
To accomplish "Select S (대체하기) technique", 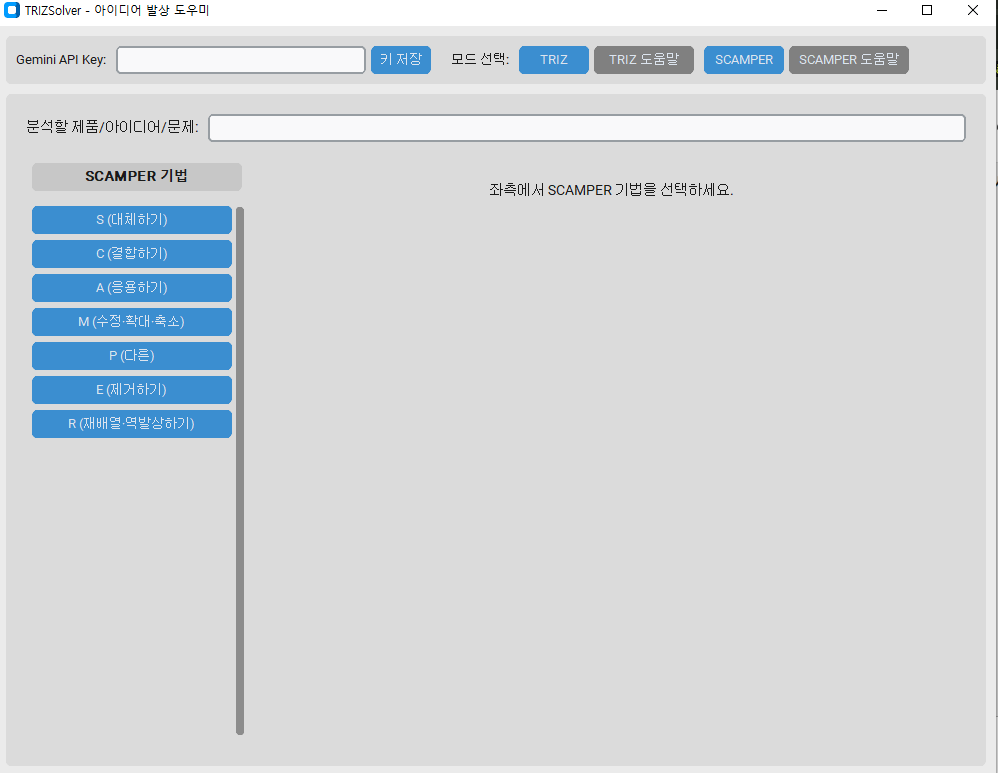I will pyautogui.click(x=132, y=220).
